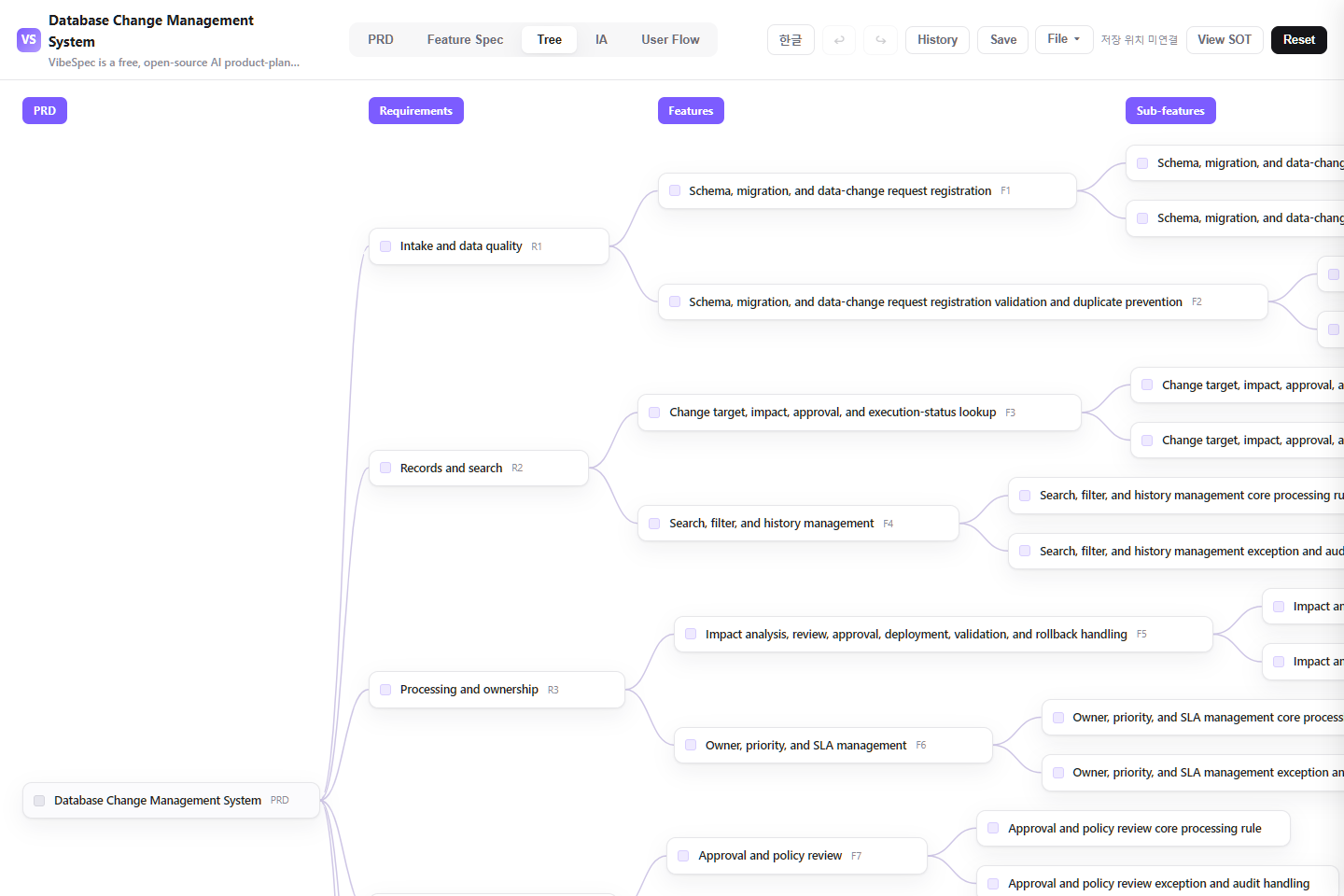Viewport: 1344px width, 896px height.
Task: Click the save-location-not-connected status text
Action: coord(1139,40)
